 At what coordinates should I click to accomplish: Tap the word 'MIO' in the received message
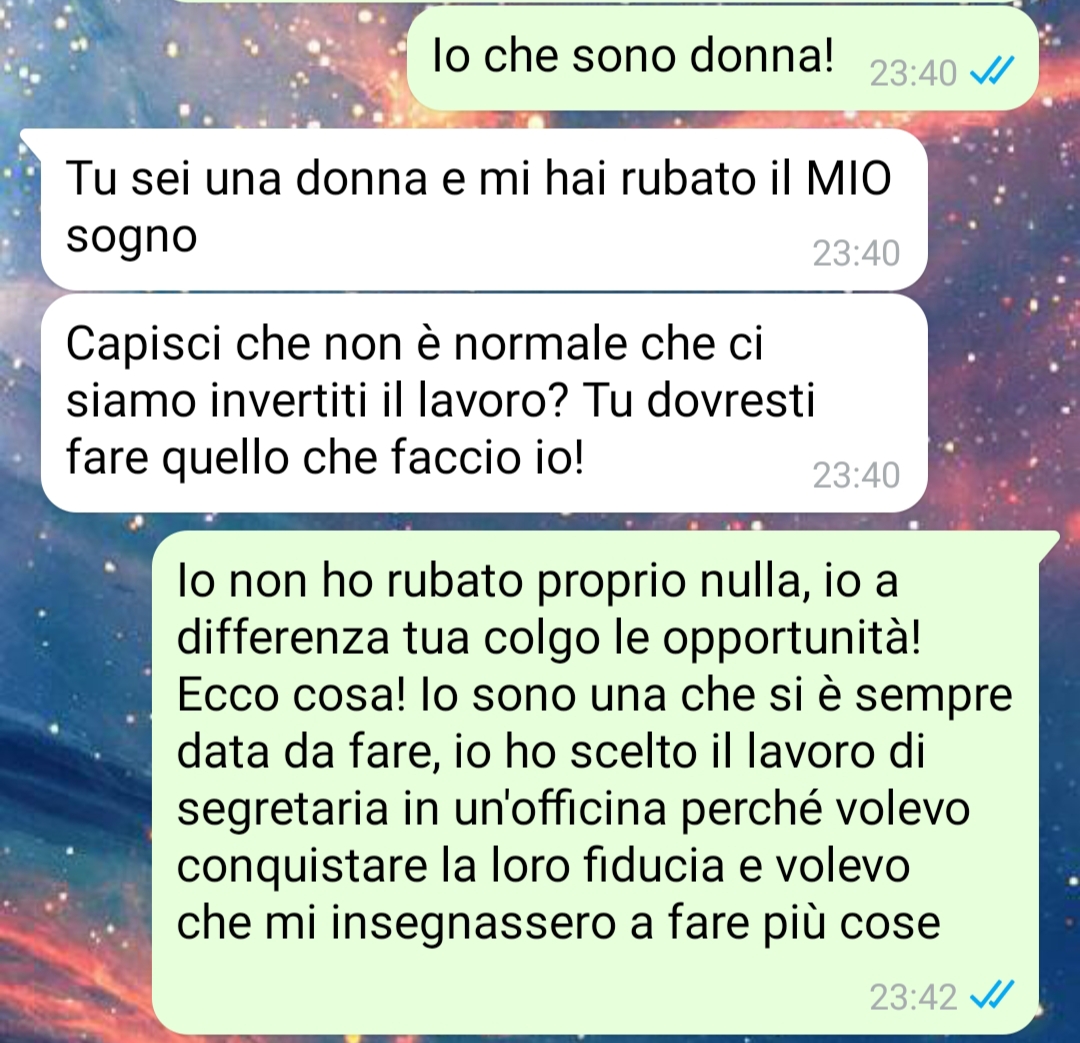coord(849,178)
